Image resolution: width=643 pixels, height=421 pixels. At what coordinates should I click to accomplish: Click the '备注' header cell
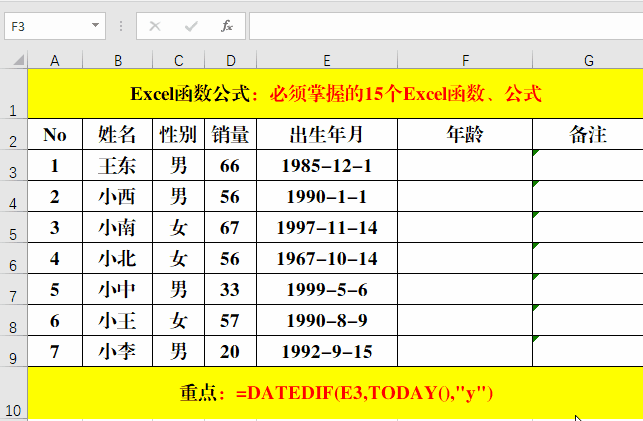[x=588, y=134]
